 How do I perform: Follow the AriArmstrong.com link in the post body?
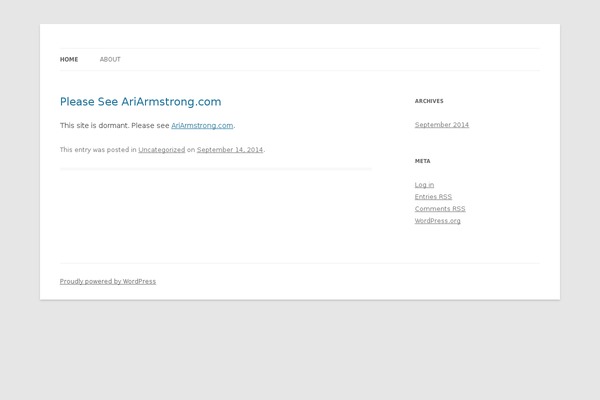[202, 126]
